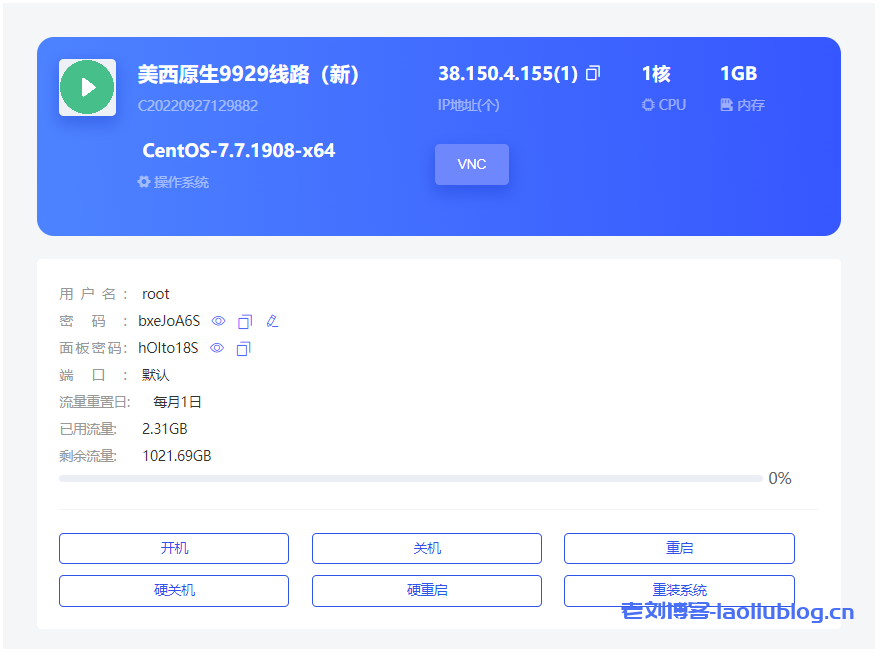Click the traffic usage progress bar at 0%

point(410,478)
